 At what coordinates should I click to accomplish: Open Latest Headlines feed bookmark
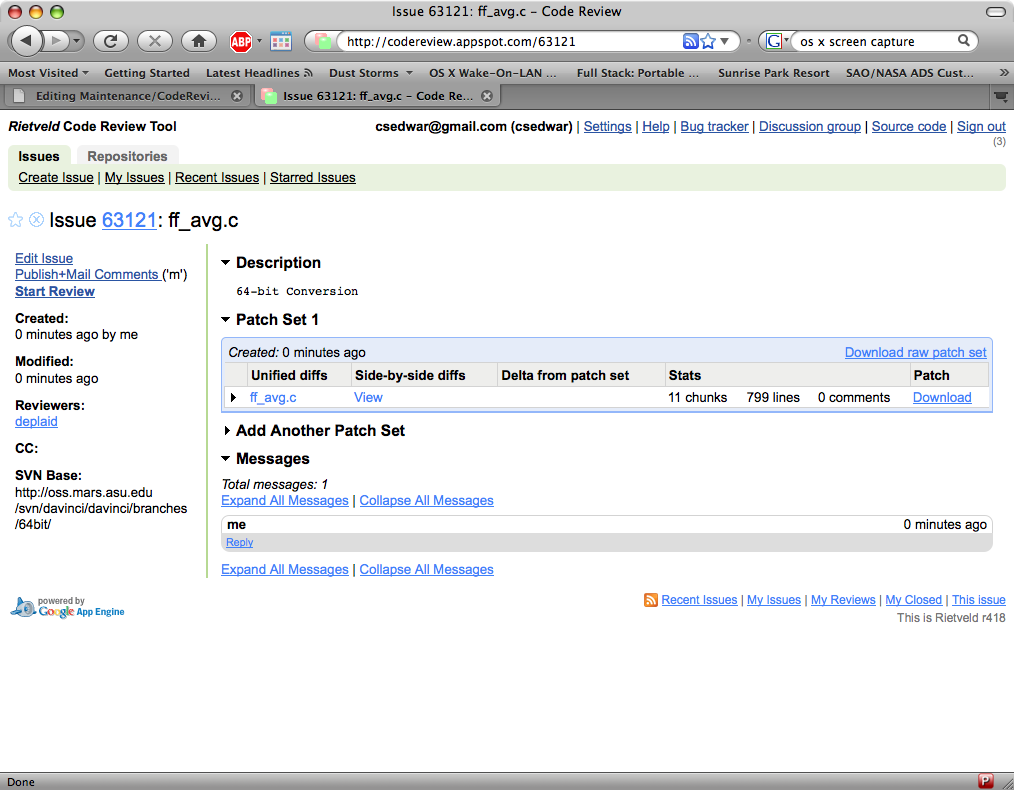[x=259, y=73]
